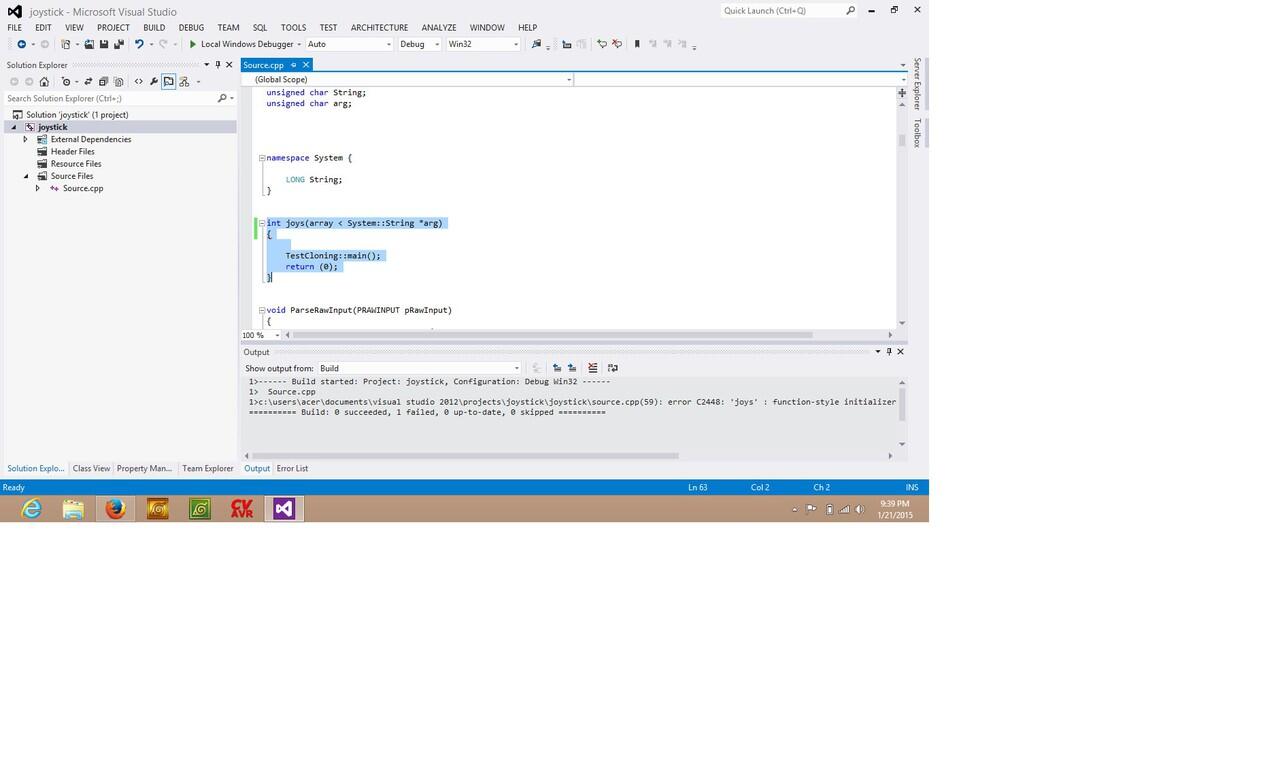Image resolution: width=1280 pixels, height=782 pixels.
Task: Click the View Code icon in Solution Explorer
Action: pos(138,82)
